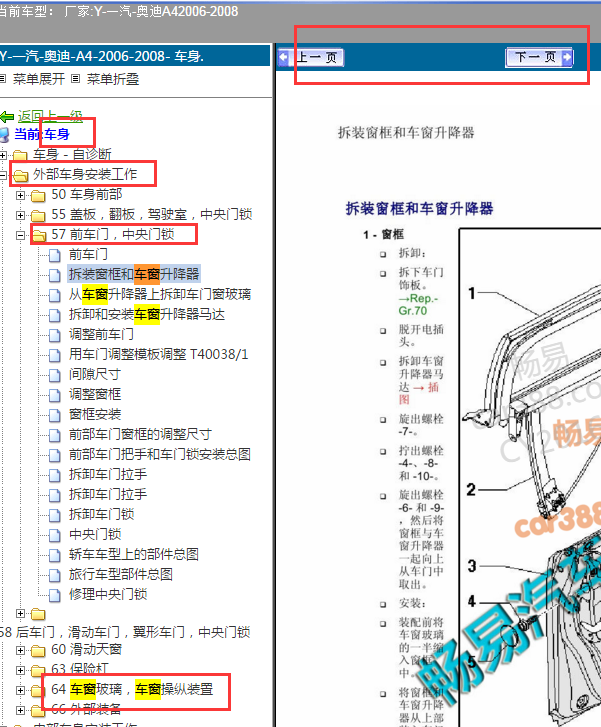Click page icon beside 修理中央门锁
The height and width of the screenshot is (727, 601).
click(55, 595)
